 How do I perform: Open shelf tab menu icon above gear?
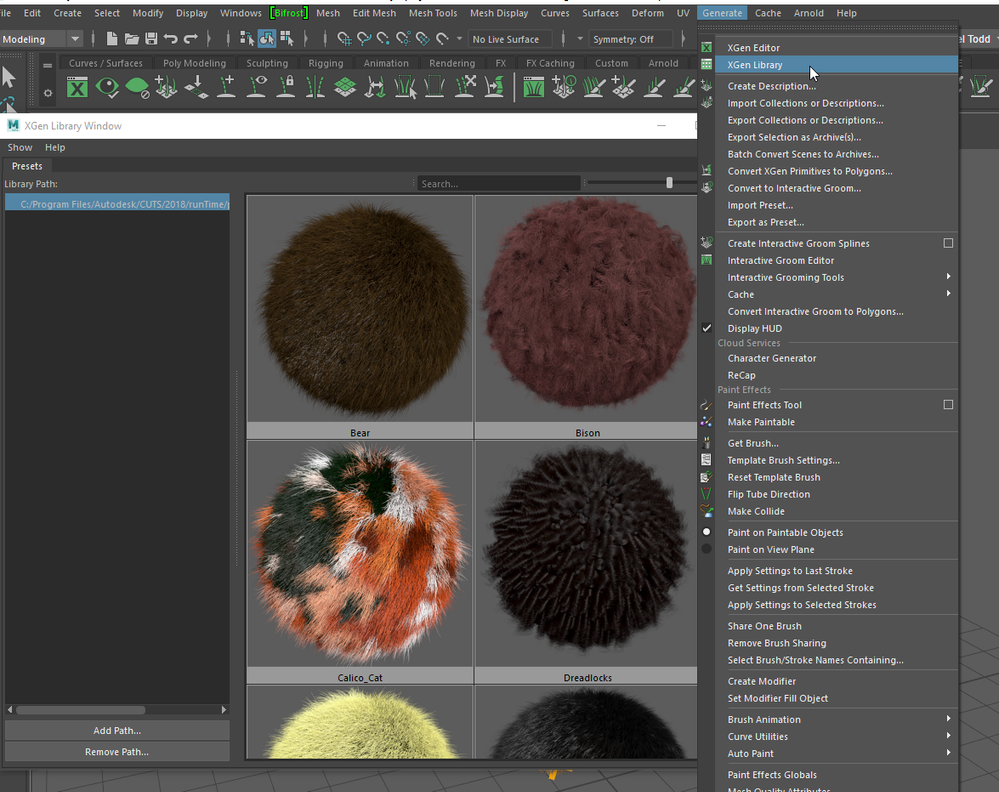[48, 65]
